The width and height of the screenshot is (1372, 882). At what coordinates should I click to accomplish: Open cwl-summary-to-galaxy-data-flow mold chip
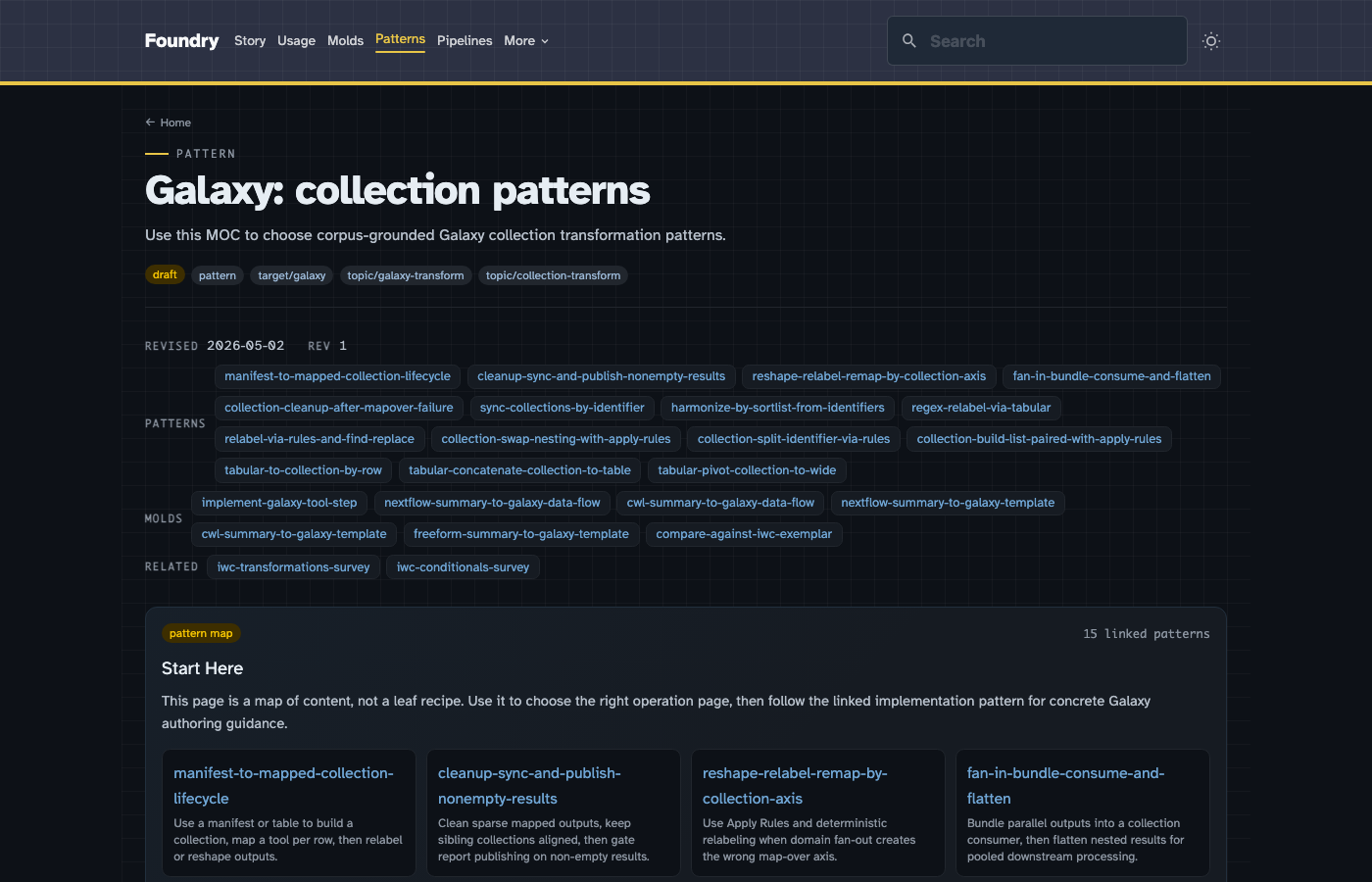click(720, 503)
